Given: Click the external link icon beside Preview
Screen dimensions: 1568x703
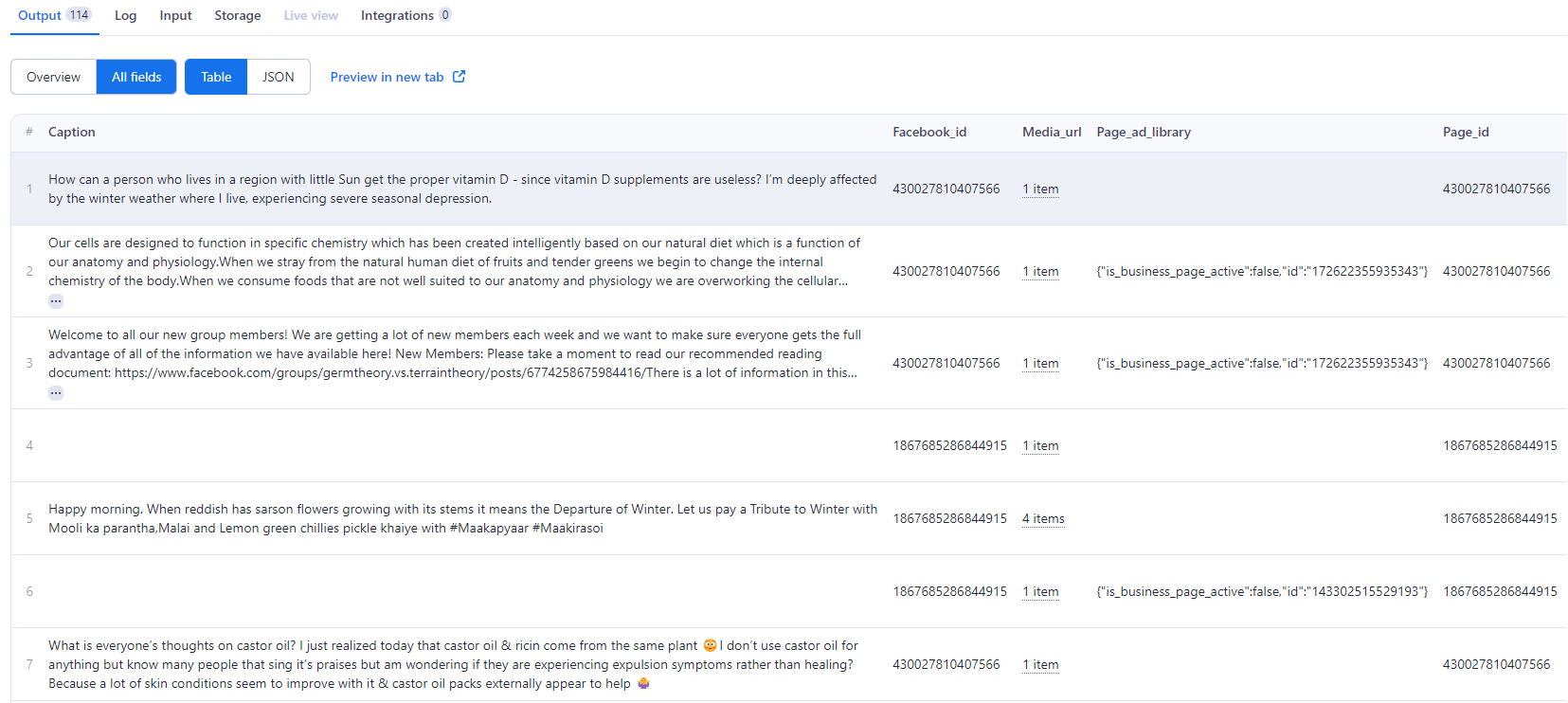Looking at the screenshot, I should 460,77.
